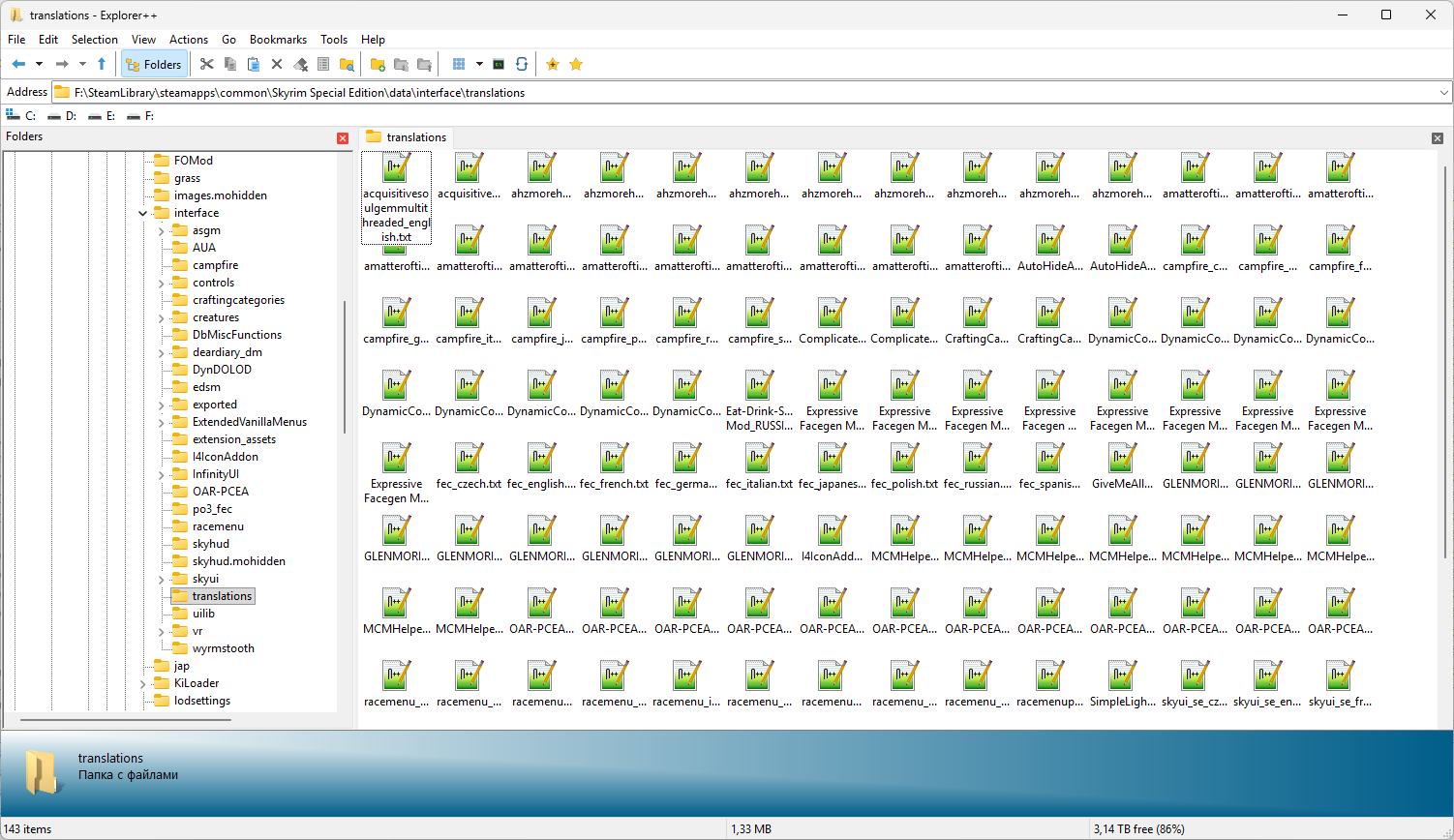Screen dimensions: 1454x840
Task: Open the Selection menu
Action: pos(95,40)
